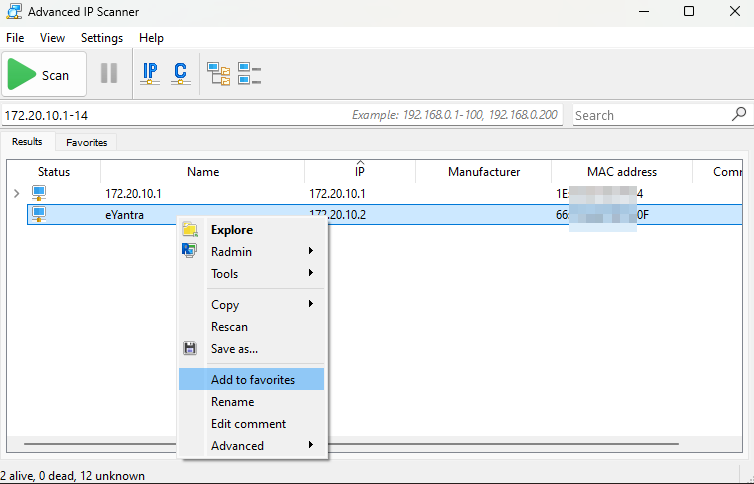Click the Radmin icon in context menu
Image resolution: width=754 pixels, height=484 pixels.
coord(189,250)
